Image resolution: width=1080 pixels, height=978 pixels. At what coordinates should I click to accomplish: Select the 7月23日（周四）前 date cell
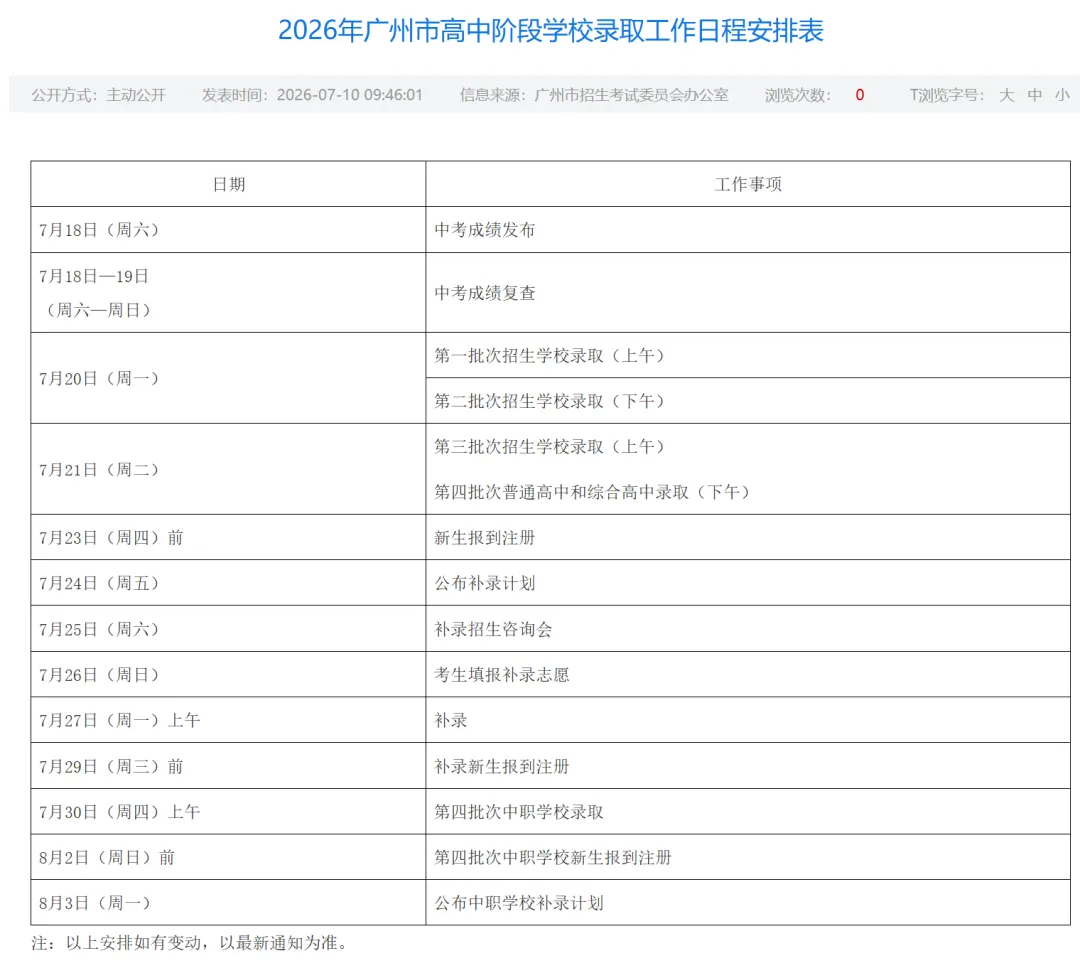click(x=228, y=537)
